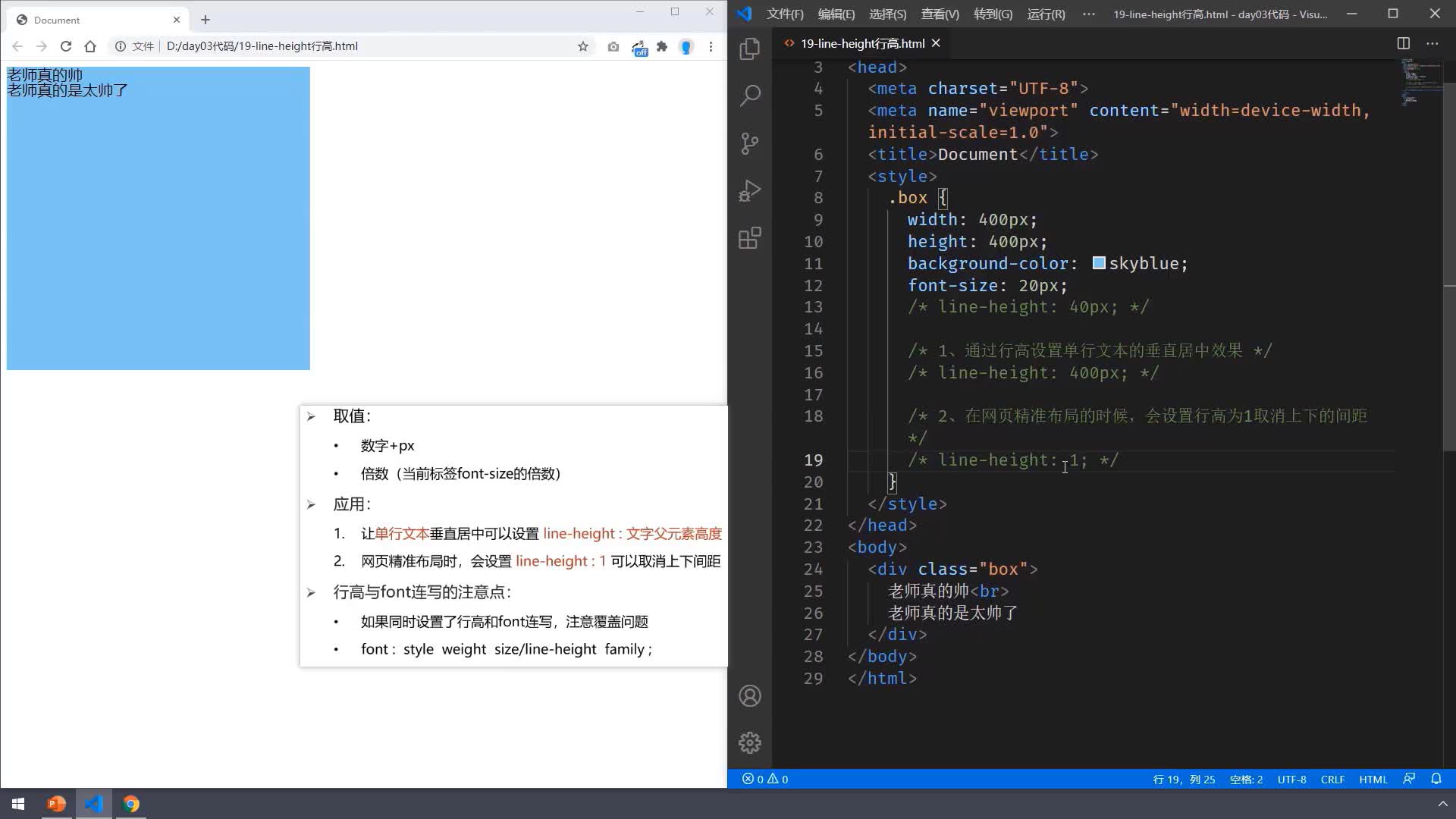
Task: Split the editor to the right
Action: [1404, 43]
